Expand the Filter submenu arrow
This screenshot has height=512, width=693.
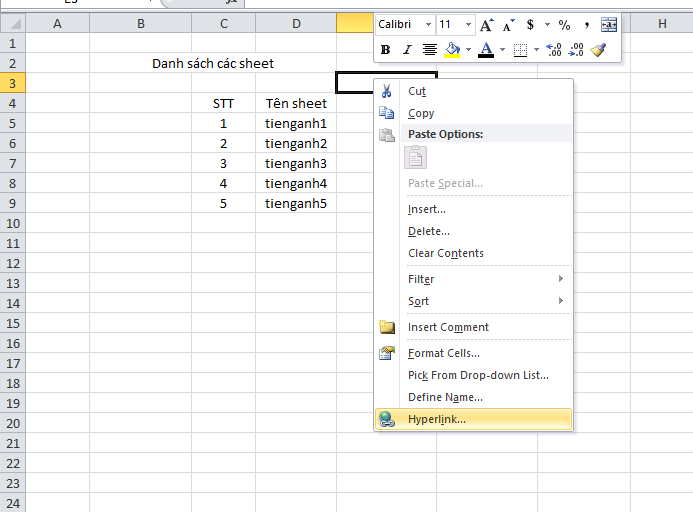coord(560,279)
